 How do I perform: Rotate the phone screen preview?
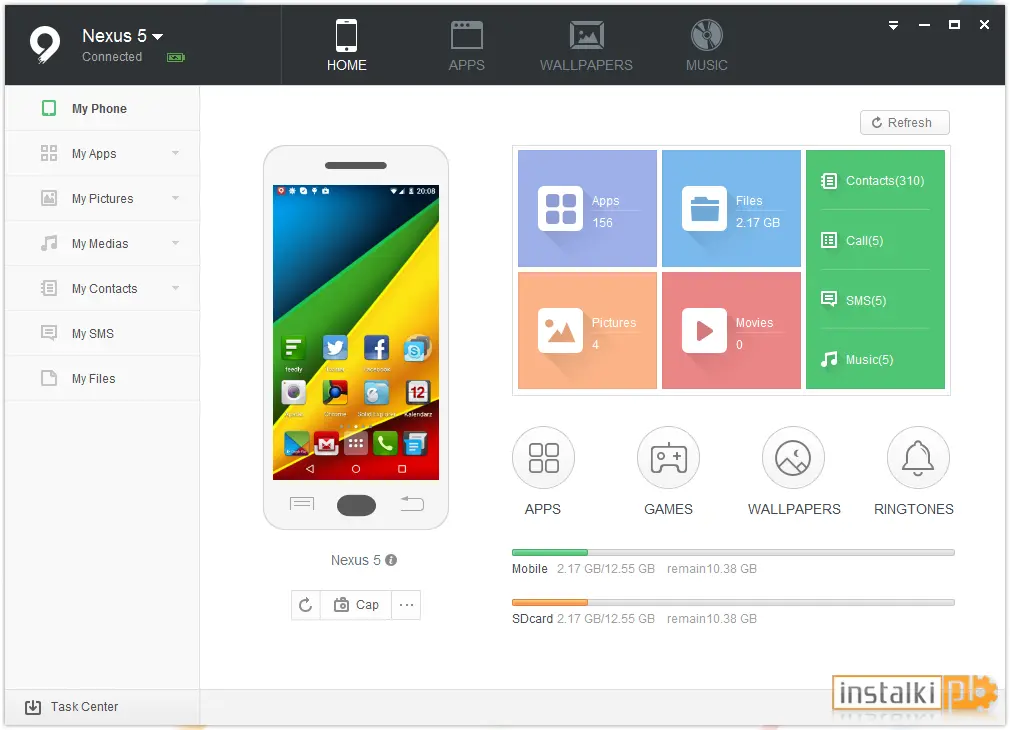(x=306, y=605)
